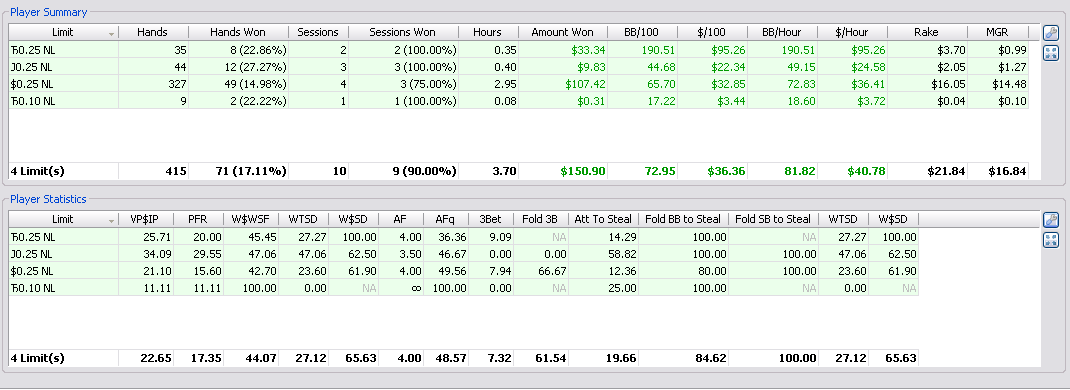The image size is (1070, 390).
Task: Open Player Statistics wrench settings icon
Action: pos(1051,220)
